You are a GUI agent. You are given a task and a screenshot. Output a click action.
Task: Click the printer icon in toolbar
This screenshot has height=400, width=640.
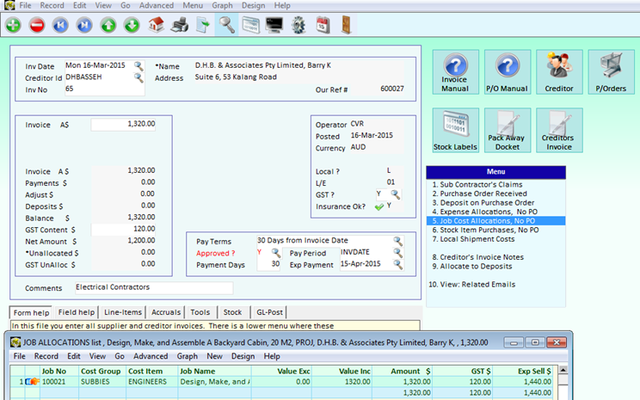click(180, 25)
